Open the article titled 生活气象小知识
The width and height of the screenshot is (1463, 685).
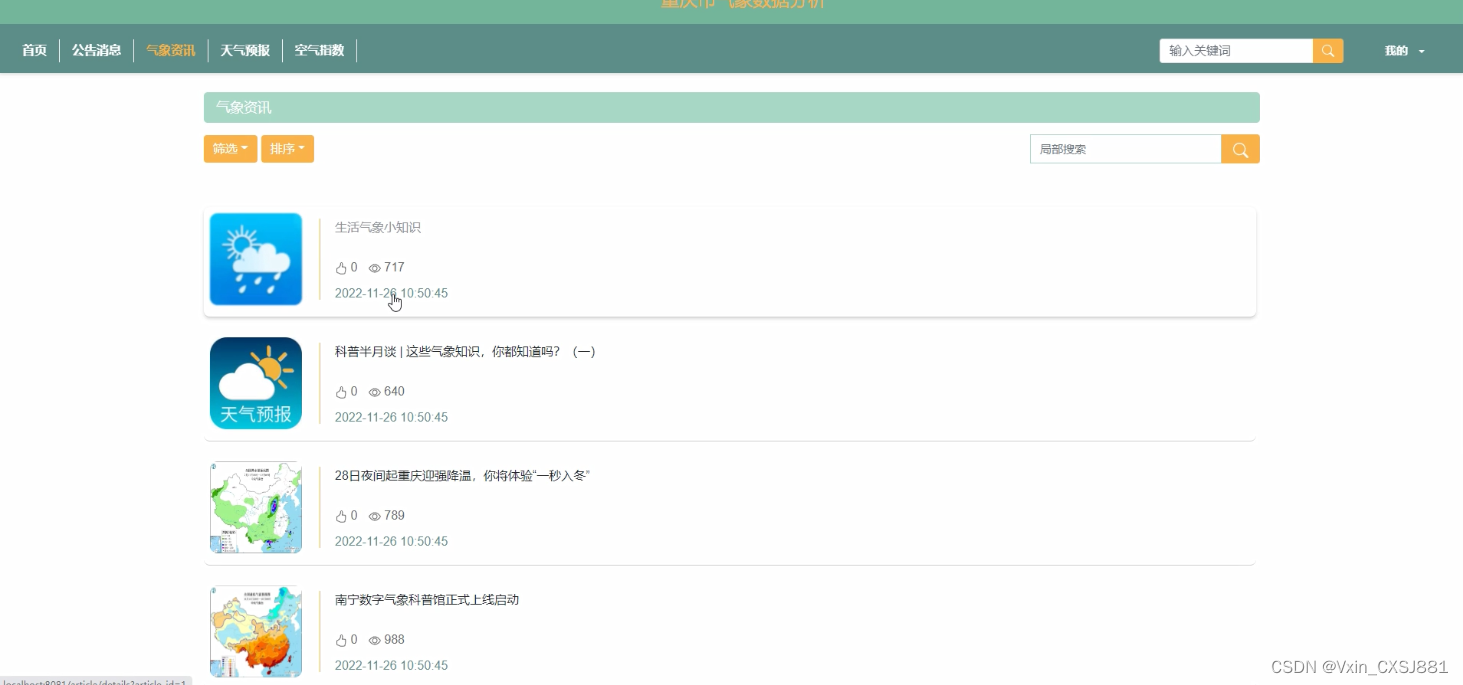click(x=378, y=227)
